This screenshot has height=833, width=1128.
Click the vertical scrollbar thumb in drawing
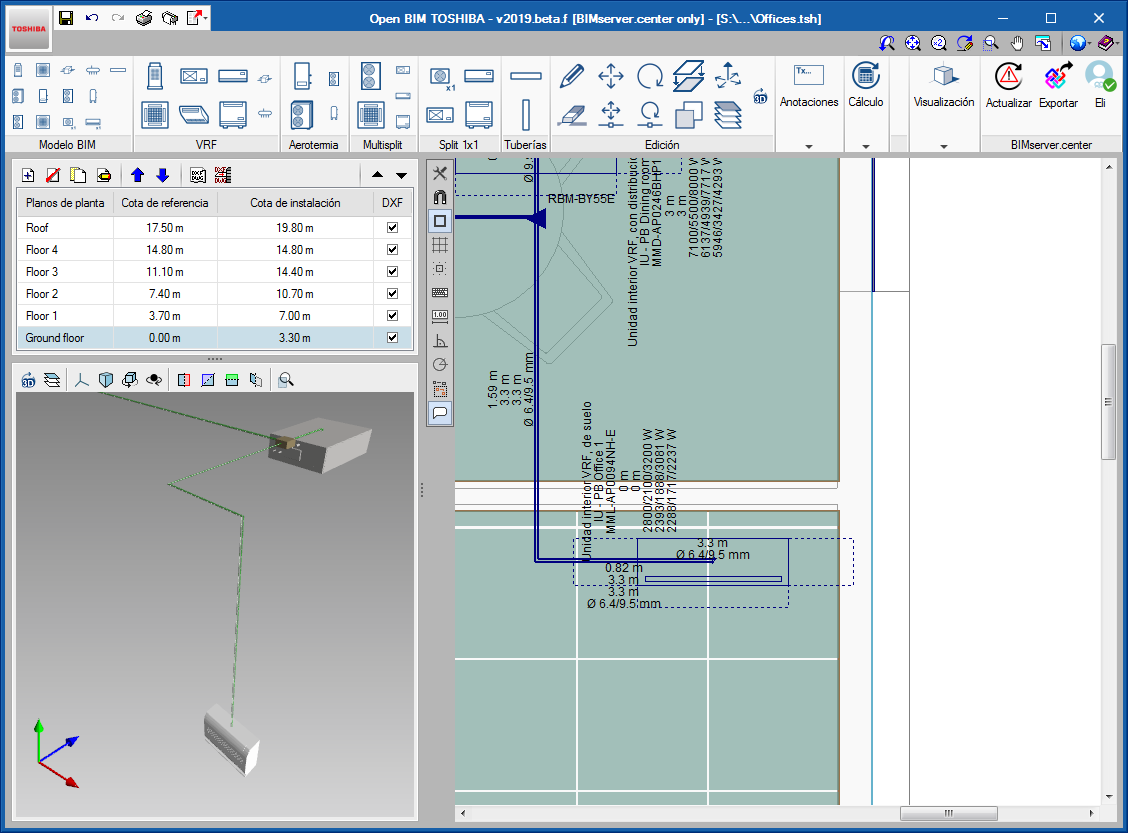[x=1108, y=401]
